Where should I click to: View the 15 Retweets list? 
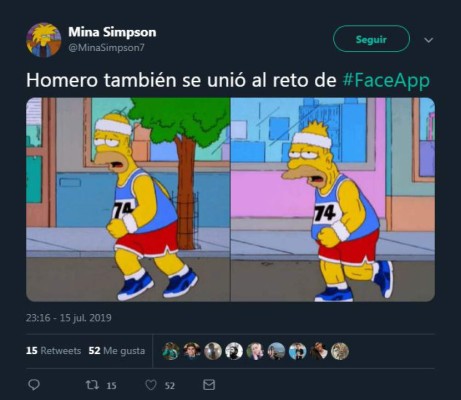pyautogui.click(x=53, y=351)
